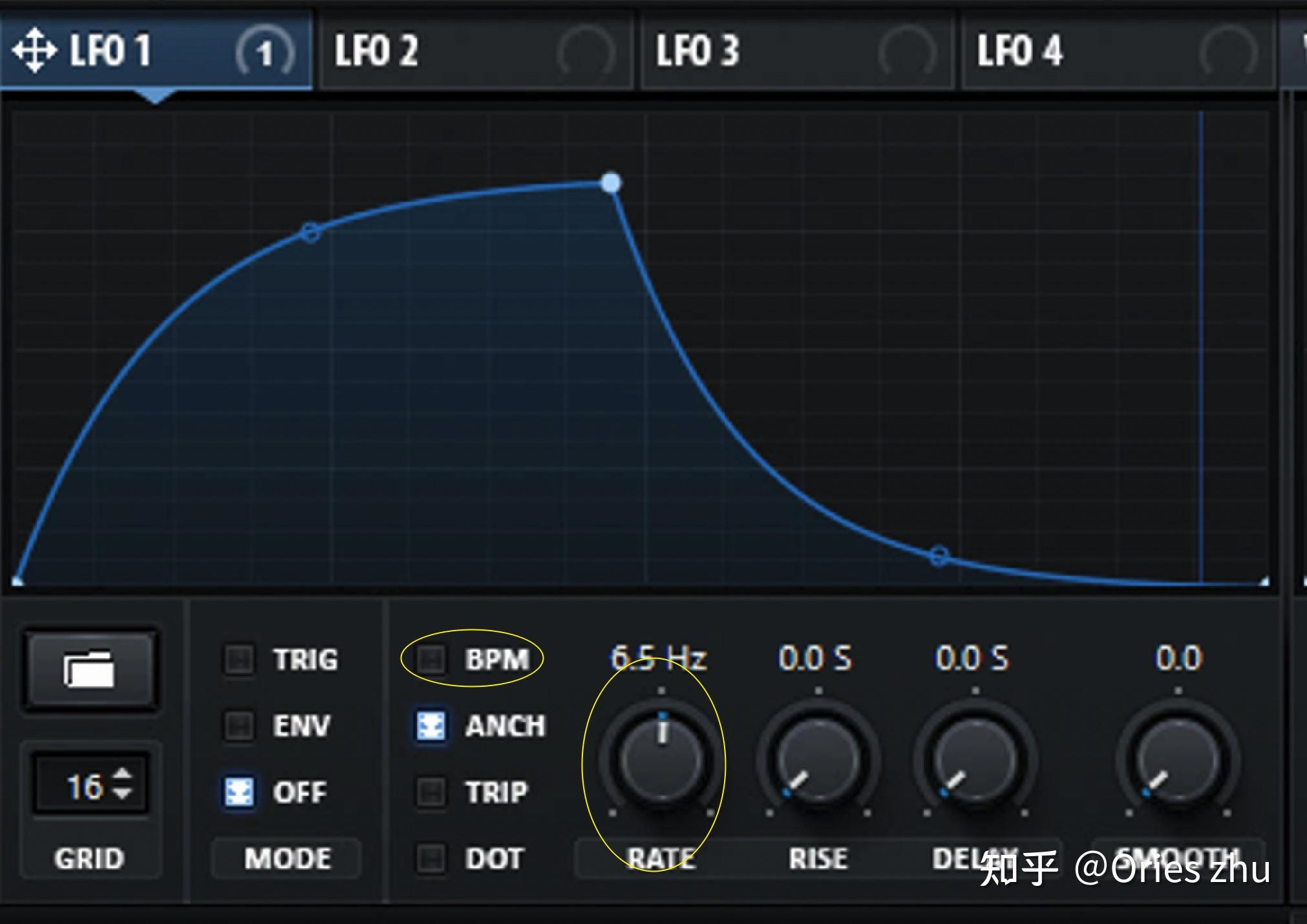Enable the DOT dotted checkbox
The height and width of the screenshot is (924, 1307).
click(x=430, y=858)
